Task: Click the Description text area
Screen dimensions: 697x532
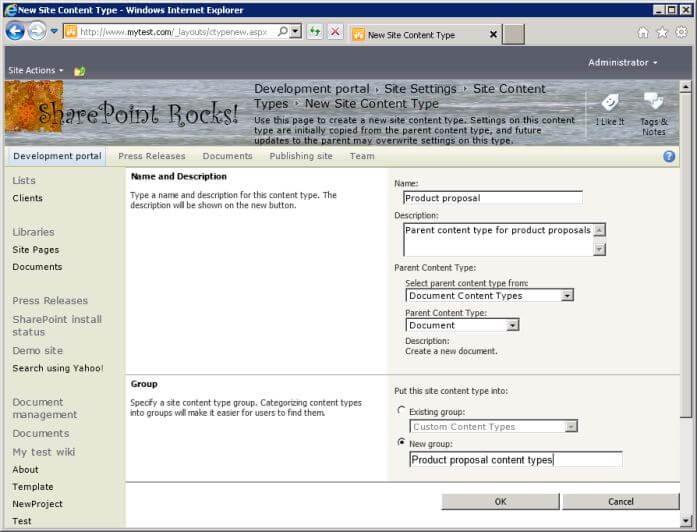Action: point(499,240)
